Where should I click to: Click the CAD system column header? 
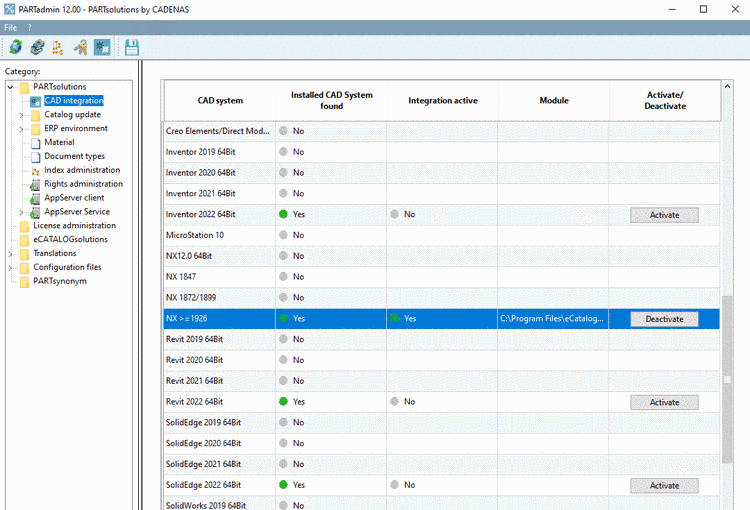click(x=220, y=100)
